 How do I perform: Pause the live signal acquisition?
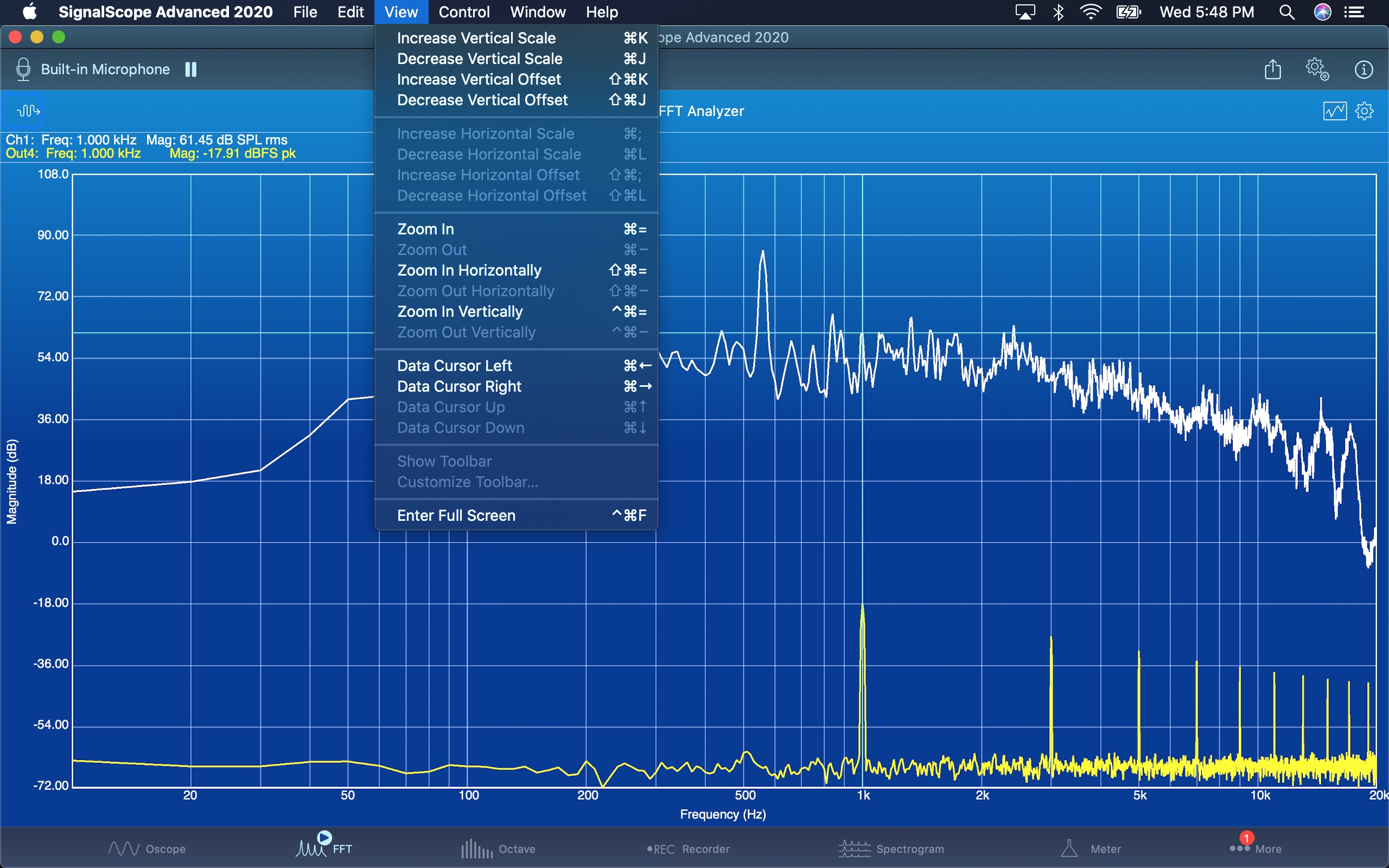(x=191, y=69)
